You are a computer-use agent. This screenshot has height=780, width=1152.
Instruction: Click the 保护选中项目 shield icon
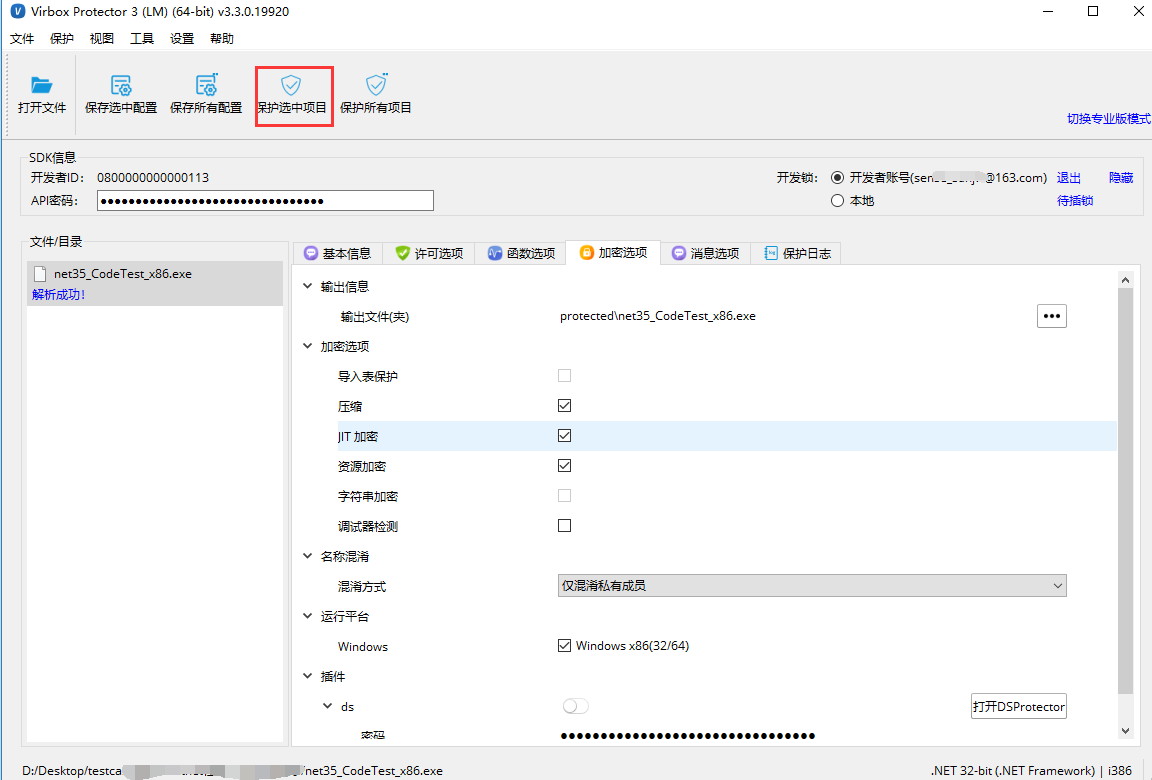pos(292,85)
